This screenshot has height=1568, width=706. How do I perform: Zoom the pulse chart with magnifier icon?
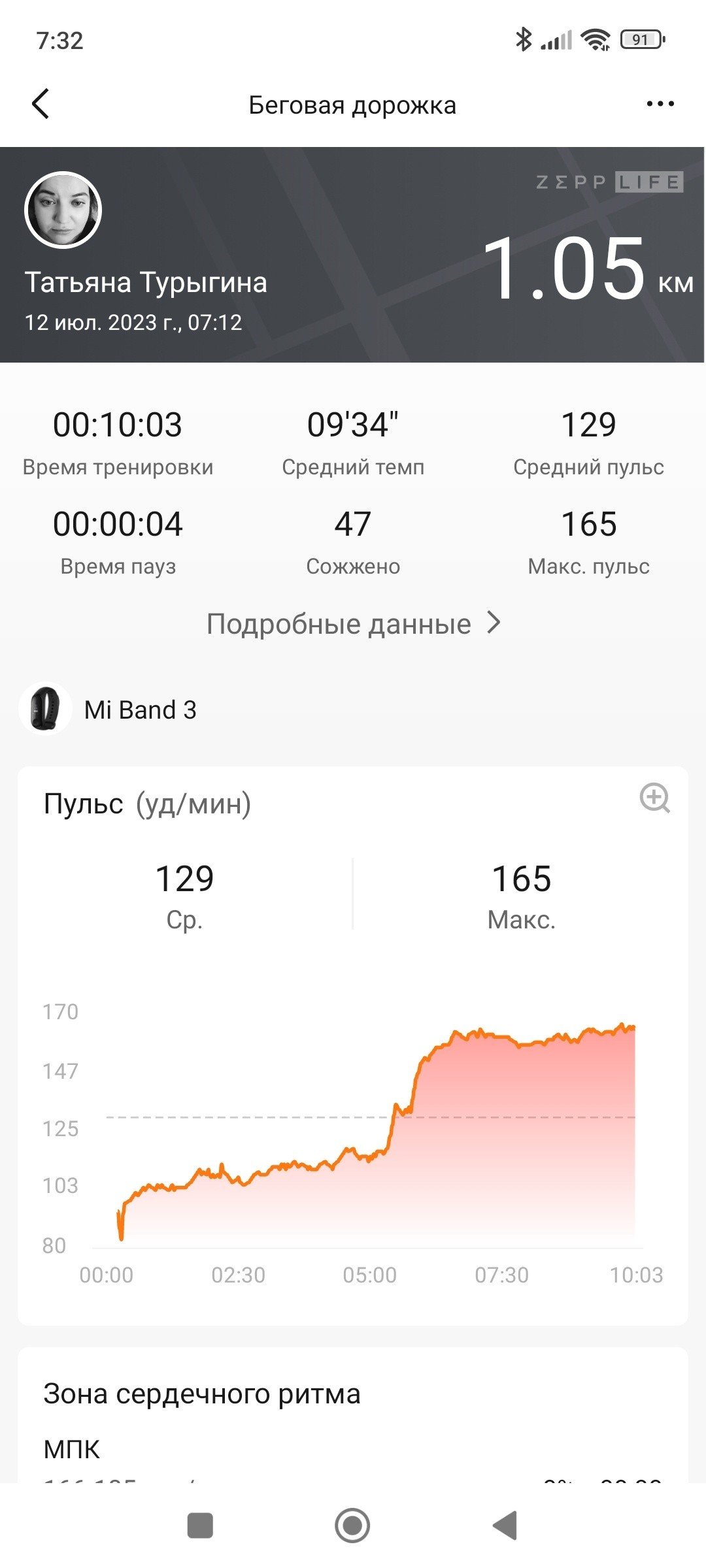pyautogui.click(x=654, y=798)
